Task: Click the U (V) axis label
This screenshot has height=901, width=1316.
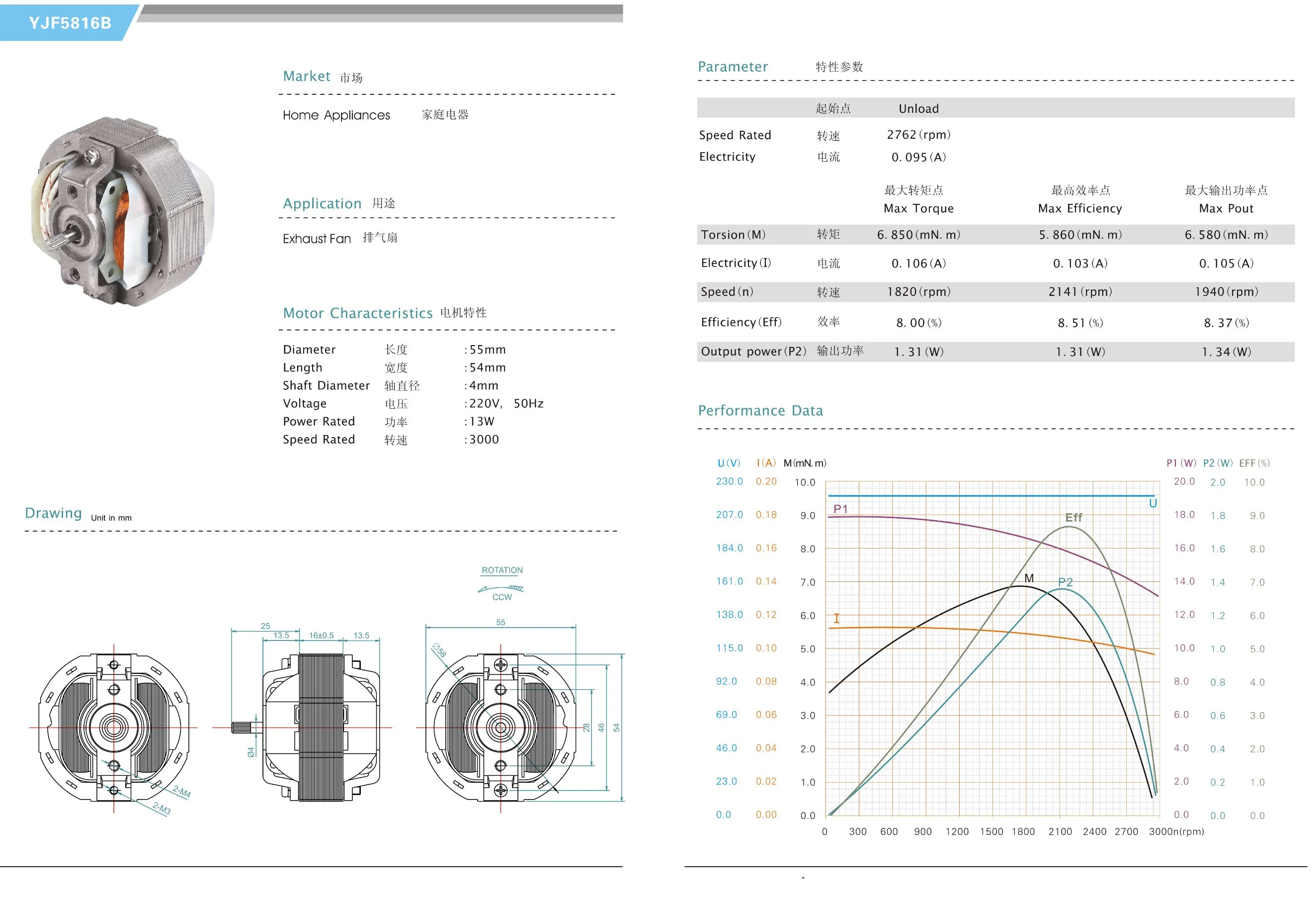Action: 728,463
